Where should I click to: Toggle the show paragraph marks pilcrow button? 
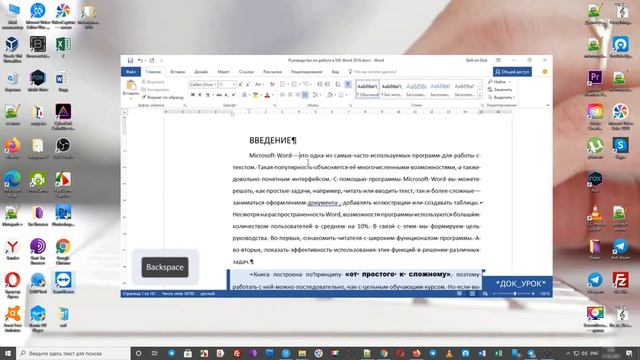click(x=348, y=84)
